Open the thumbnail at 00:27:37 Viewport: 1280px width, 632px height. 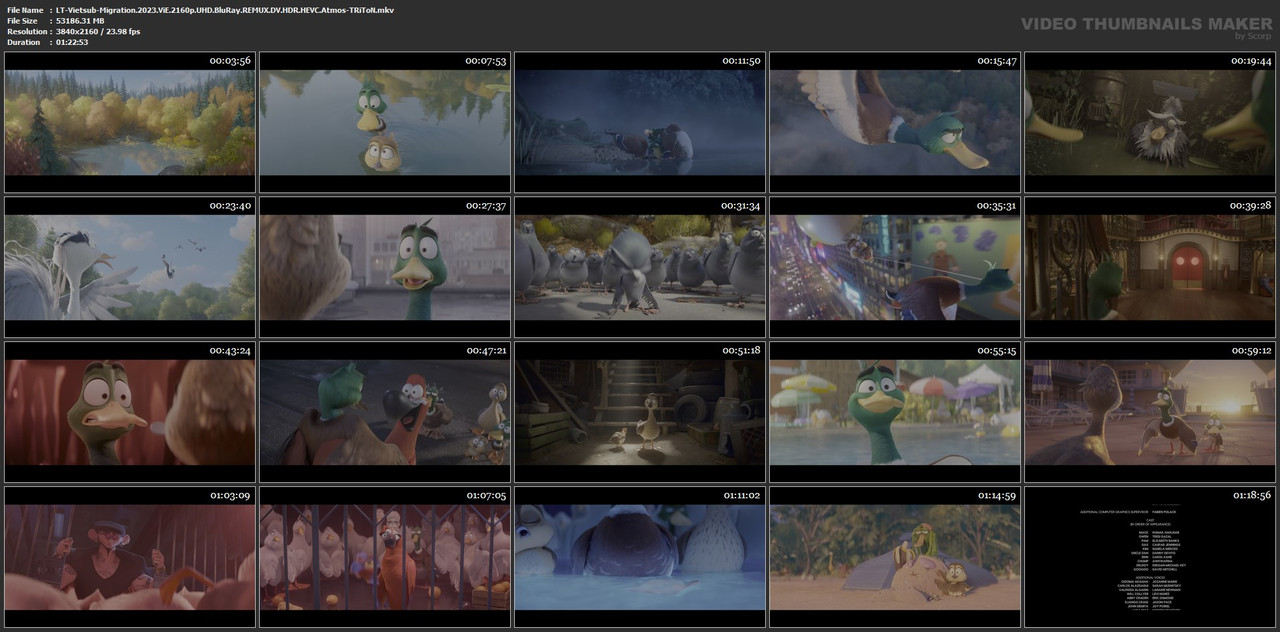coord(385,266)
